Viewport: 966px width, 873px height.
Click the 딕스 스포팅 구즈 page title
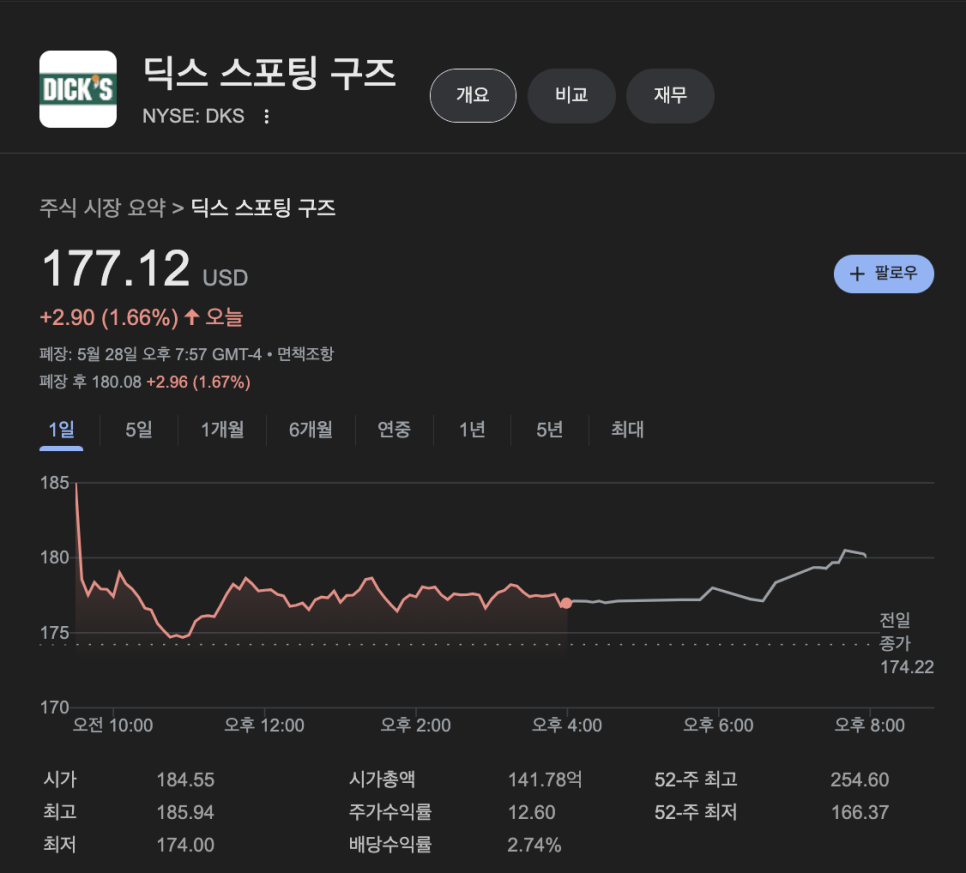(269, 73)
